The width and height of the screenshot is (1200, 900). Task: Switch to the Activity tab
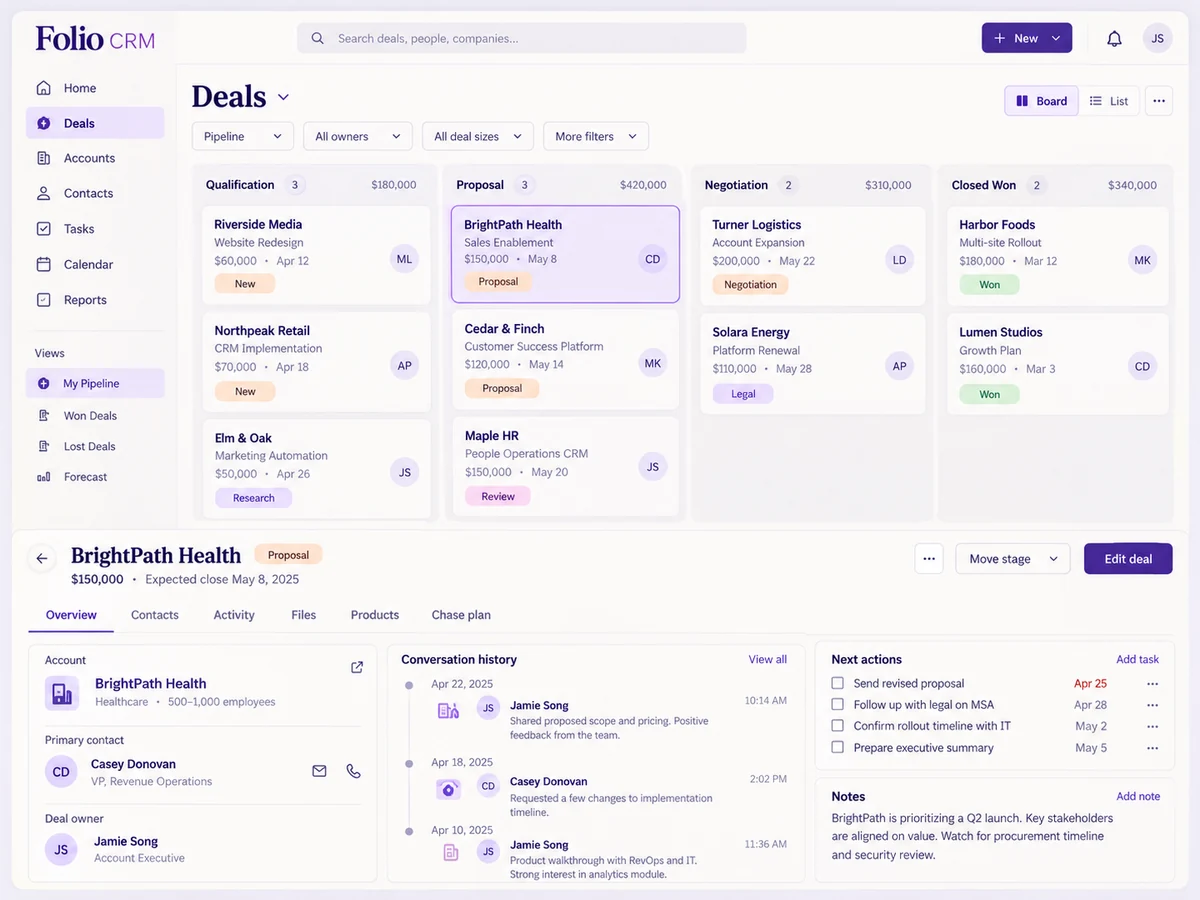click(x=234, y=615)
